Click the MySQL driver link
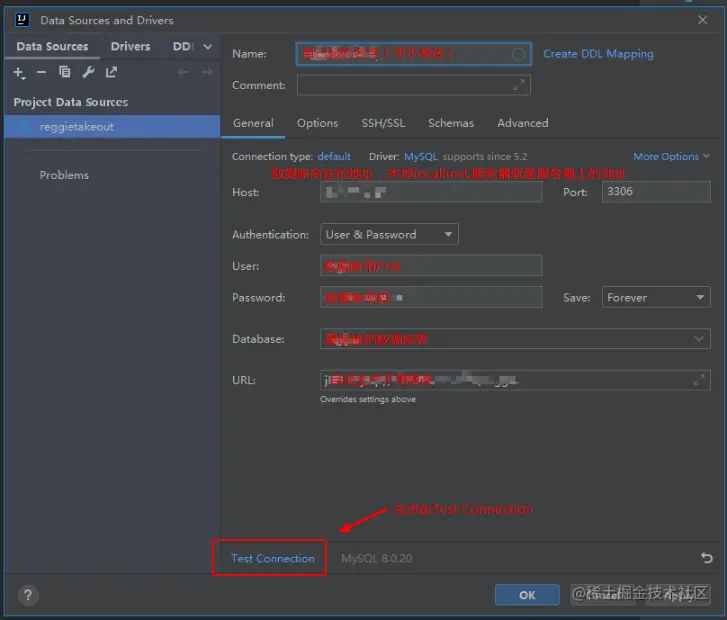 [421, 157]
